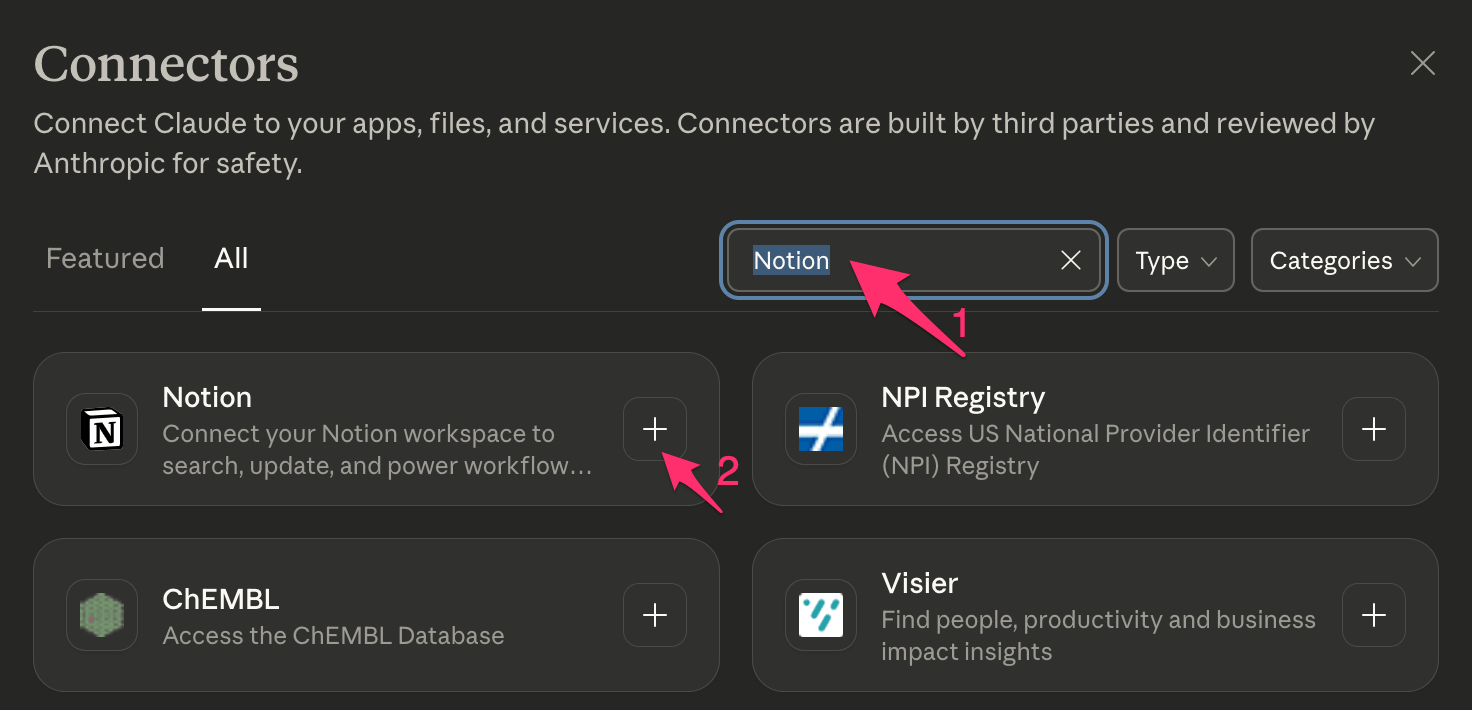Open the Visier connector title
This screenshot has height=710, width=1472.
(x=920, y=583)
